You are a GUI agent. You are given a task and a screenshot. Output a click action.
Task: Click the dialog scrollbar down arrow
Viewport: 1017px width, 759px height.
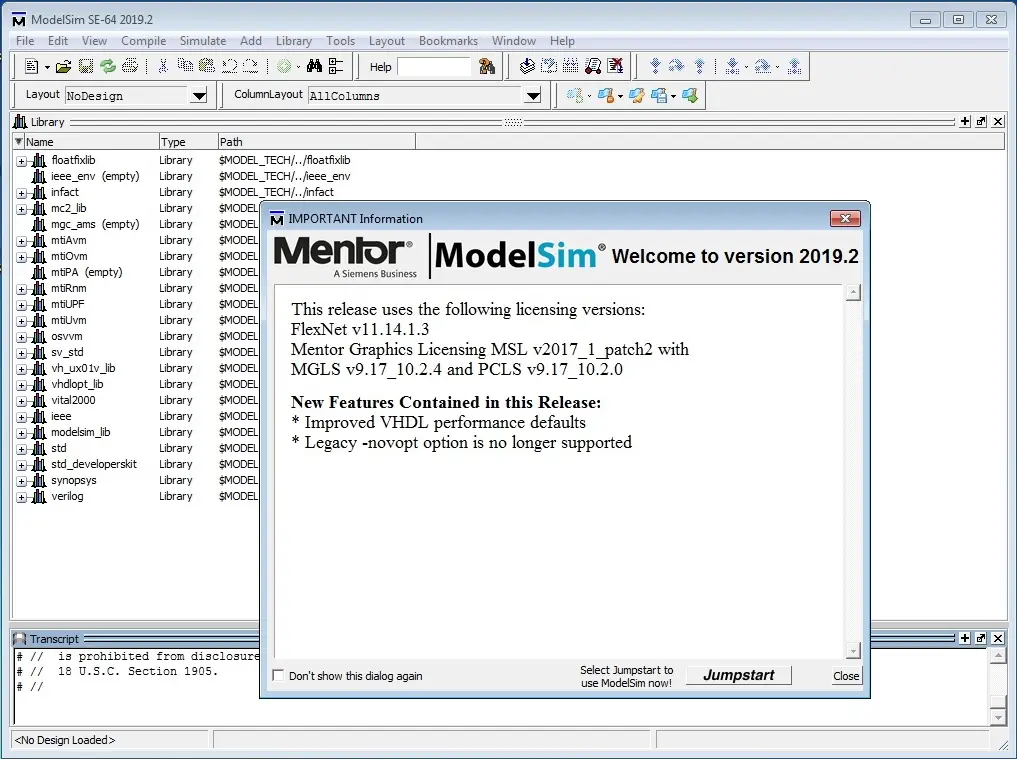pyautogui.click(x=854, y=651)
